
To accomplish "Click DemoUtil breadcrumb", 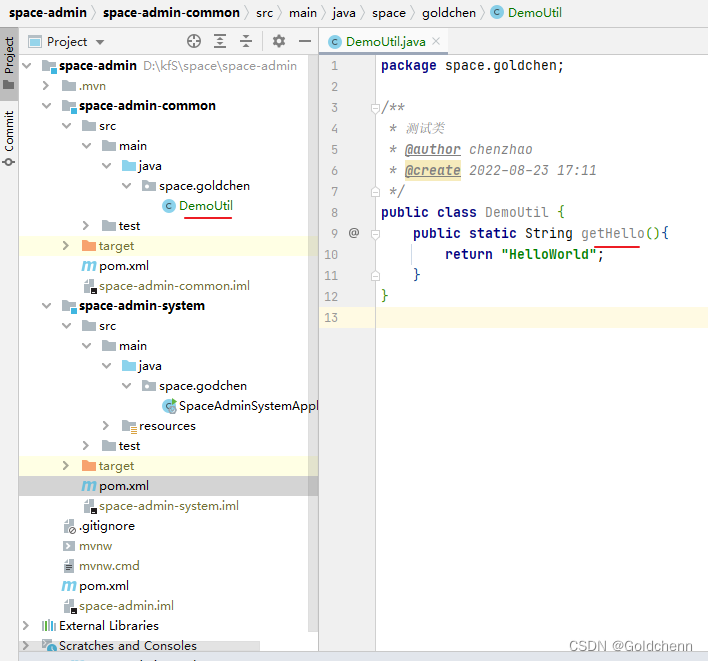I will coord(535,13).
